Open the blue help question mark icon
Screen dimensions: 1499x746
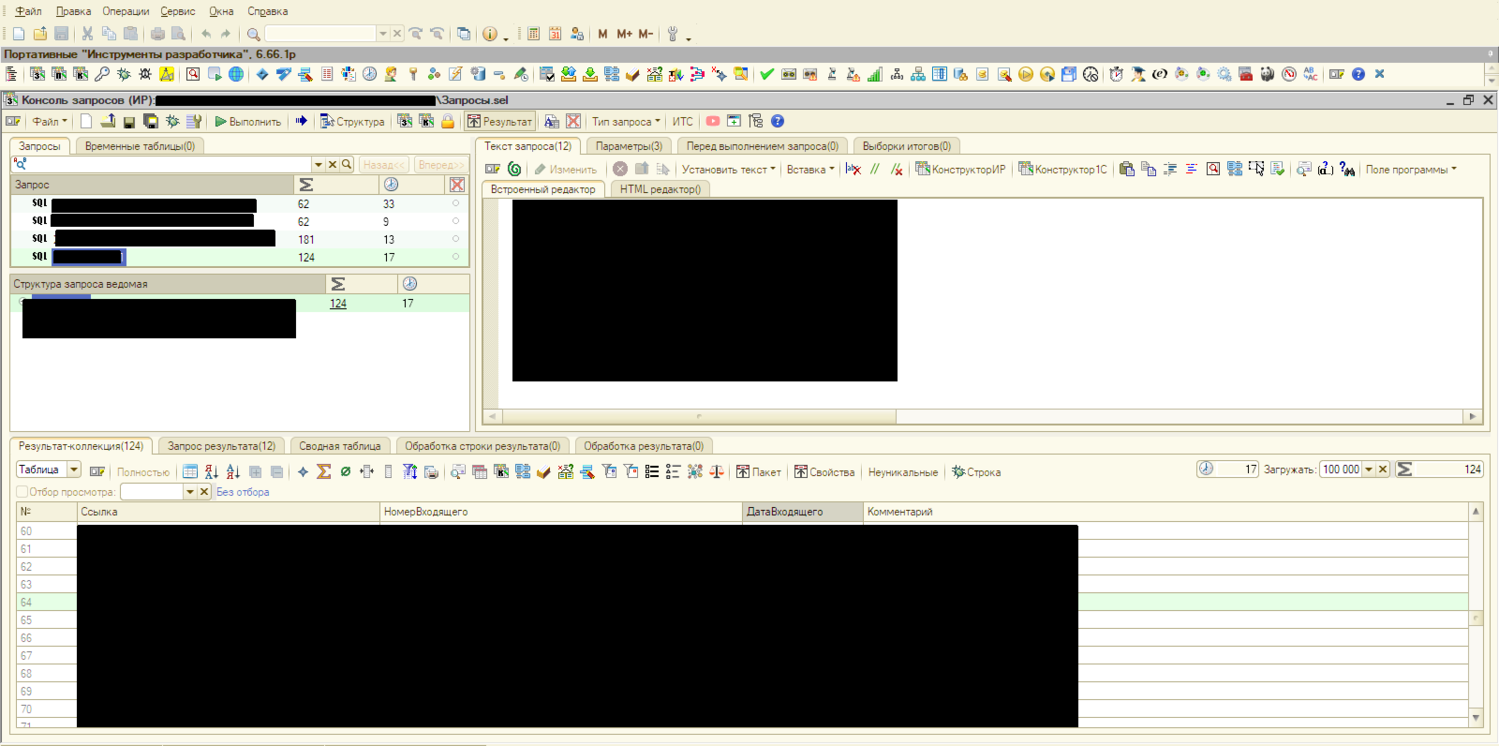777,122
